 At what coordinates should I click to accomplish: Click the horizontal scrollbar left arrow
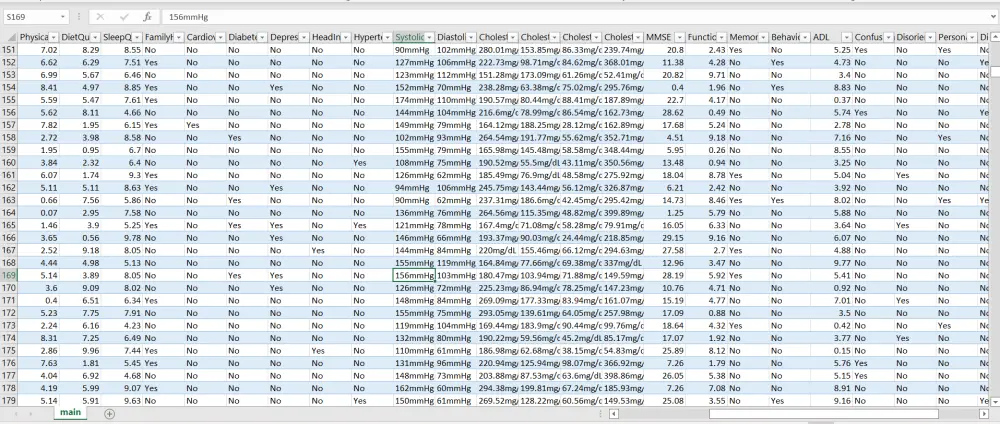click(x=614, y=414)
